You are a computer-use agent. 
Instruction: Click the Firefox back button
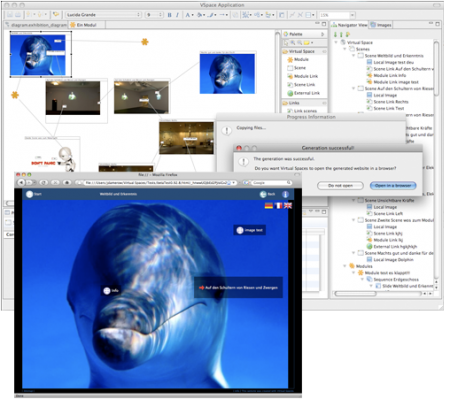[22, 182]
